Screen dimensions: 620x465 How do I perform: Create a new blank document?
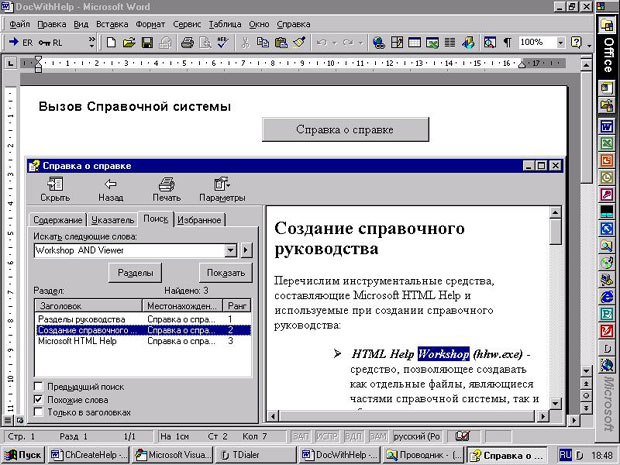pyautogui.click(x=111, y=42)
